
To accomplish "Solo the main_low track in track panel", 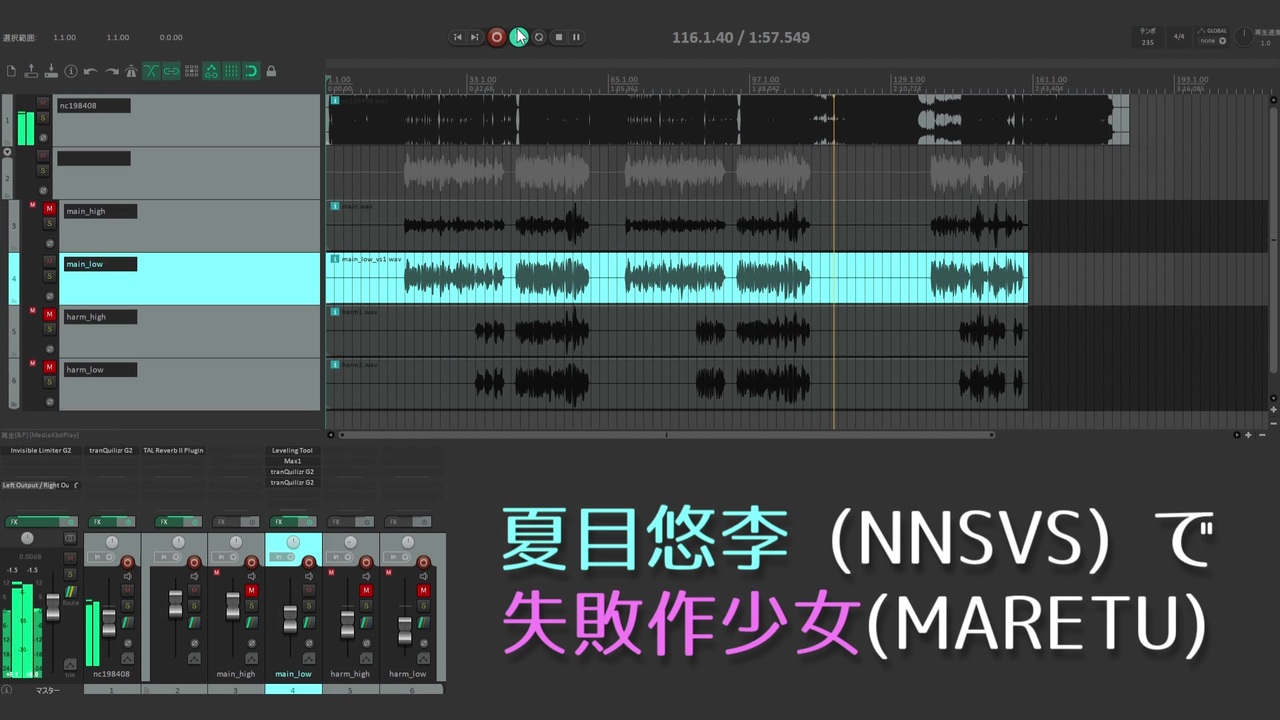I will point(49,276).
